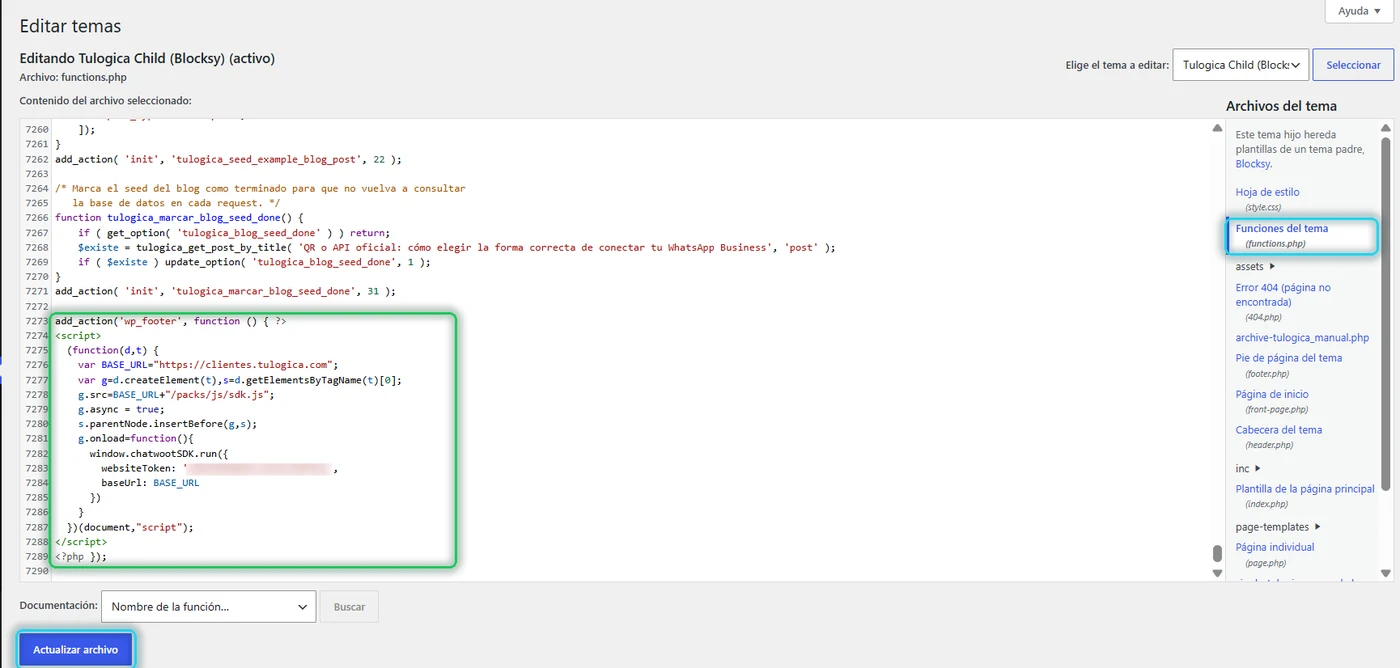Image resolution: width=1400 pixels, height=668 pixels.
Task: Click the s.parentNode.insertBefore line
Action: pyautogui.click(x=167, y=424)
